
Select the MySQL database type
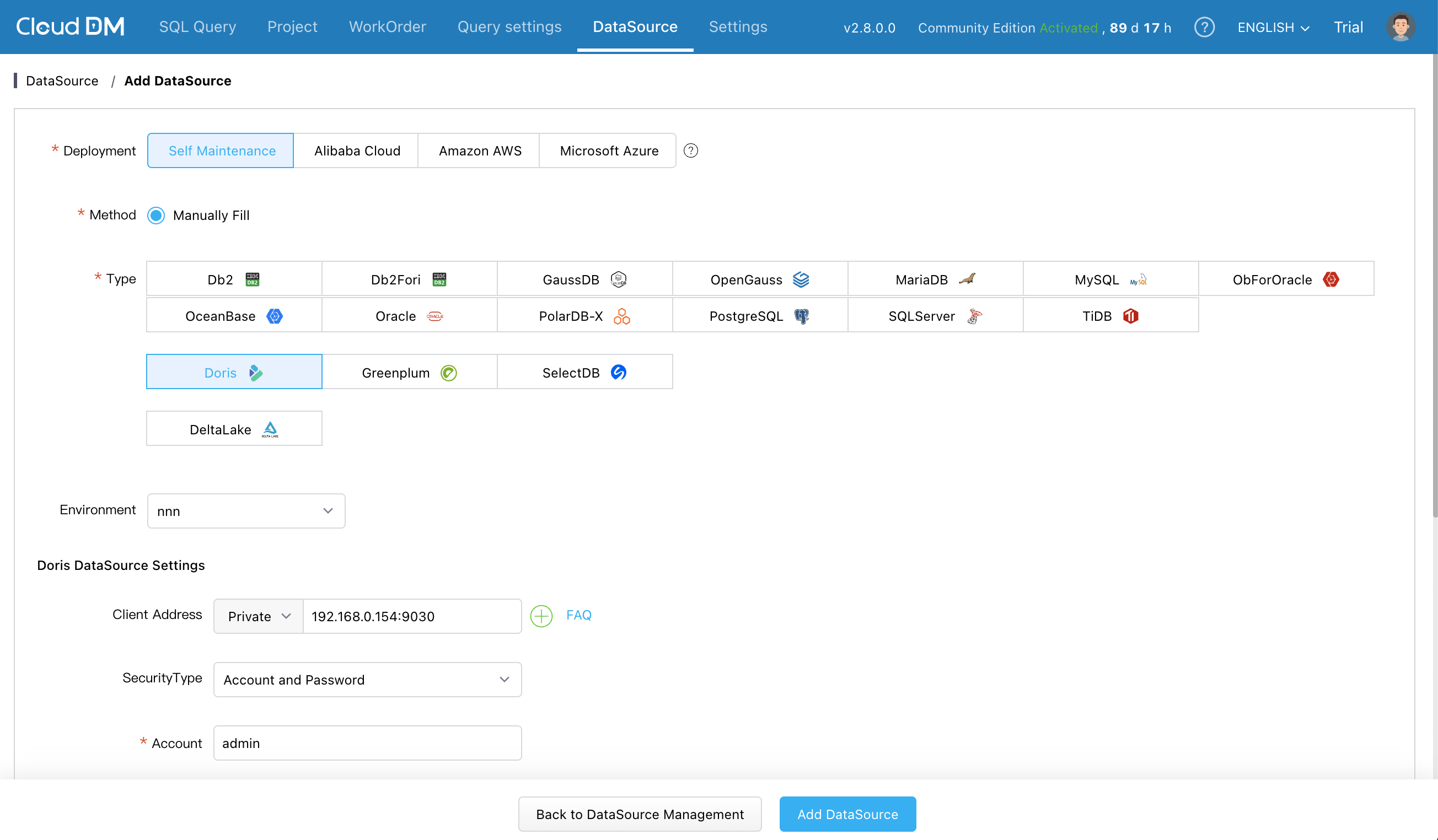click(x=1110, y=279)
